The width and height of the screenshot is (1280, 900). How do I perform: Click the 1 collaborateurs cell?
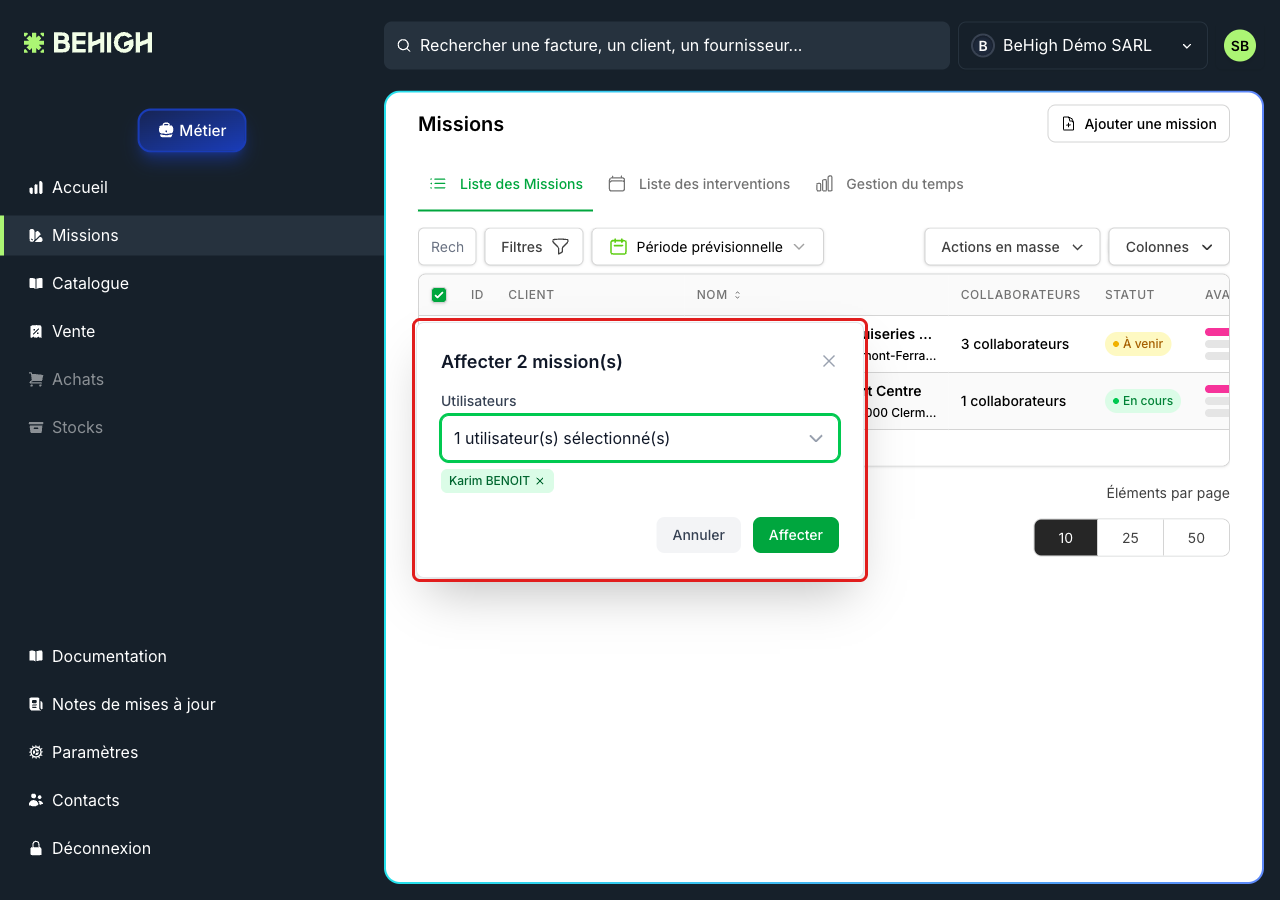[1014, 401]
